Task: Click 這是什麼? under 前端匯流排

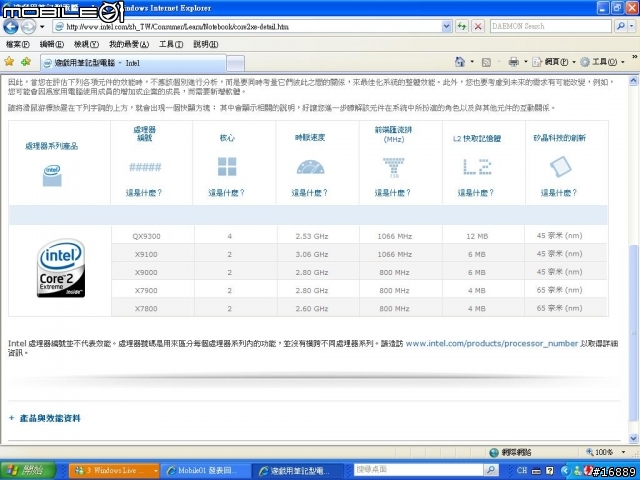Action: tap(393, 193)
